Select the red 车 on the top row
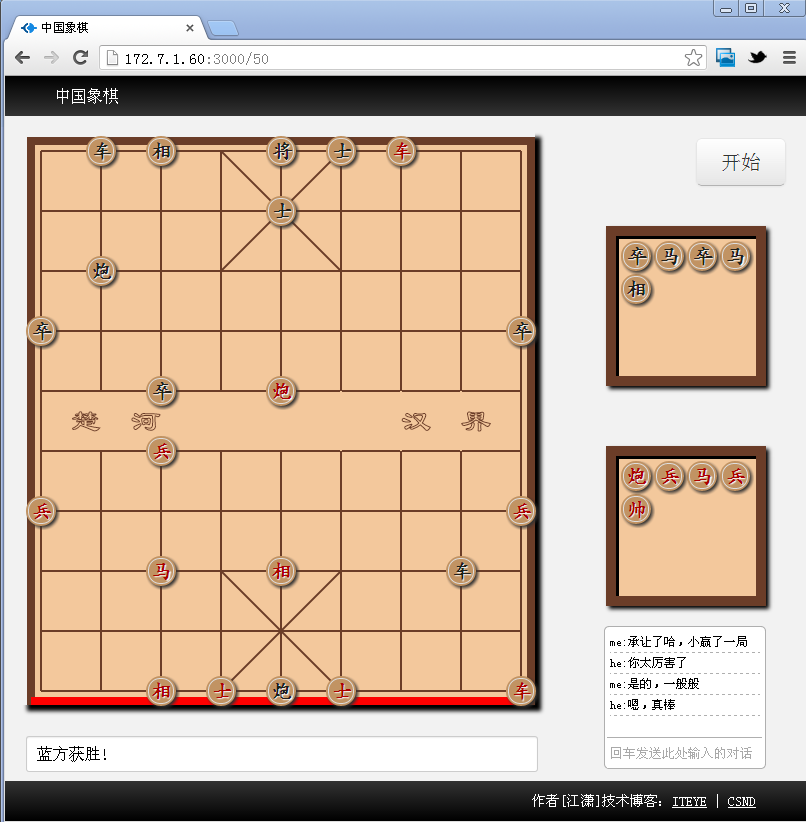Image resolution: width=806 pixels, height=822 pixels. (x=402, y=152)
